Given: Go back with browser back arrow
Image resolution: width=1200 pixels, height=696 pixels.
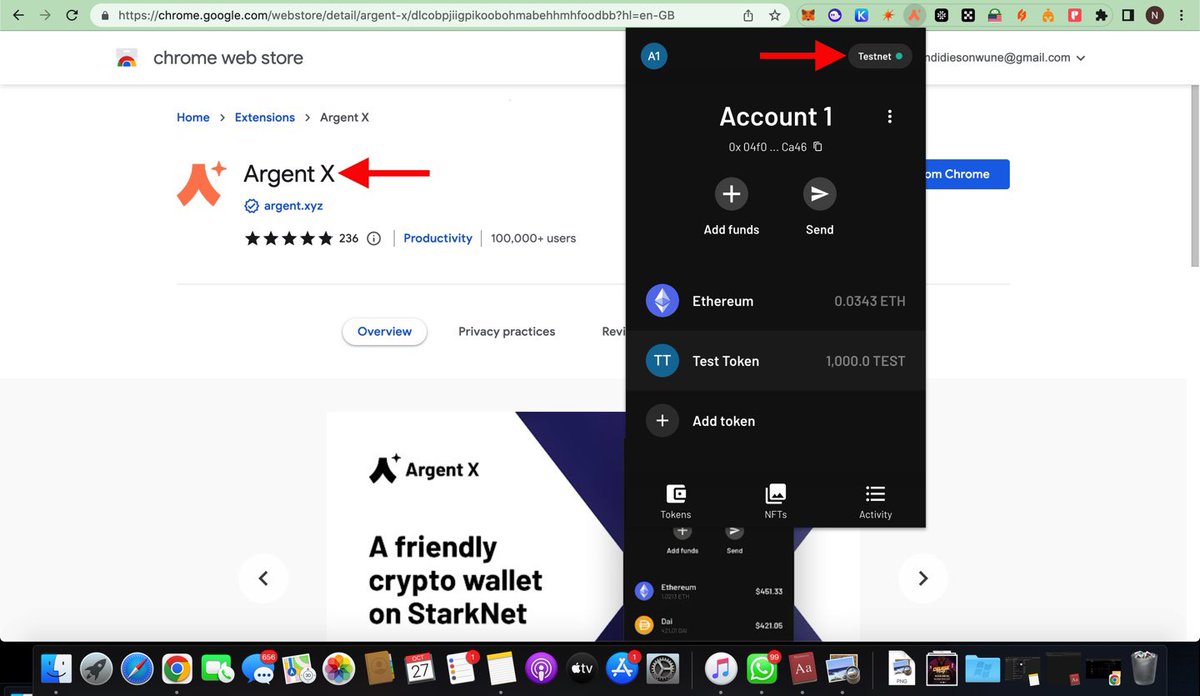Looking at the screenshot, I should [x=17, y=16].
